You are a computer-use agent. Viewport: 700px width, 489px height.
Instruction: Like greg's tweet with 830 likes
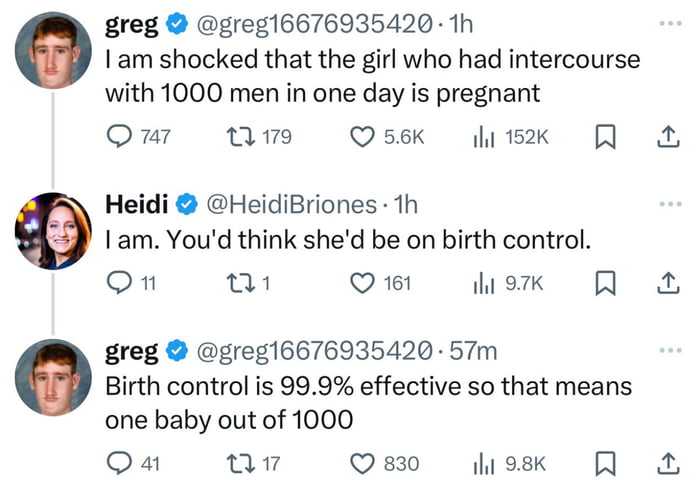point(363,463)
